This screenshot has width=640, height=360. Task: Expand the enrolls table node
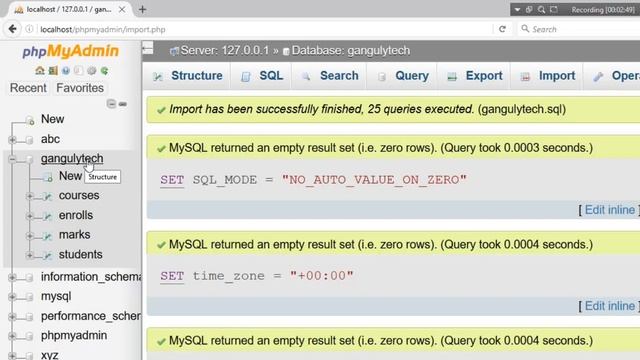[x=29, y=216]
